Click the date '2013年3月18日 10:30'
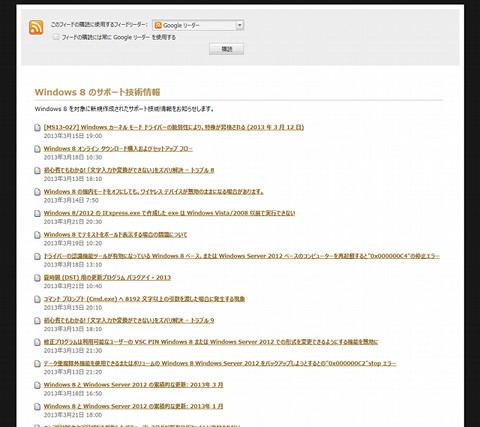Viewport: 480px width, 427px height. [x=73, y=157]
